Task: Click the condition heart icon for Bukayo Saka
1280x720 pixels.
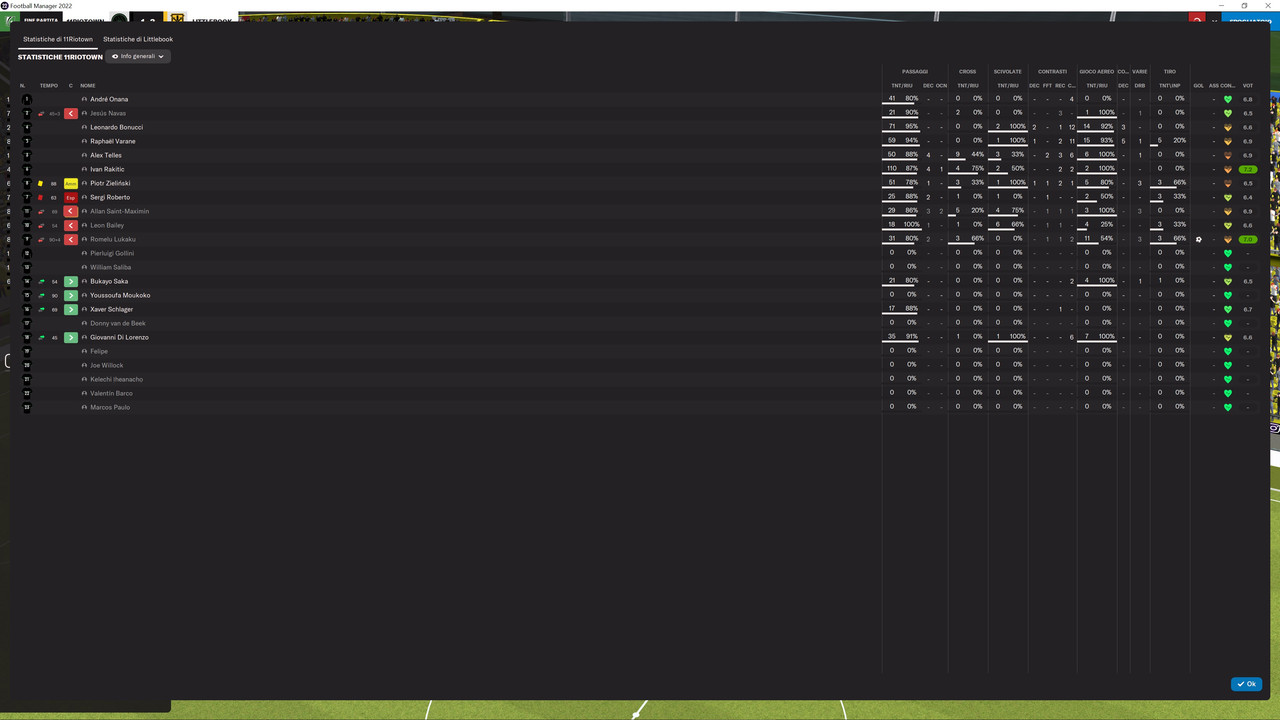Action: (1228, 282)
